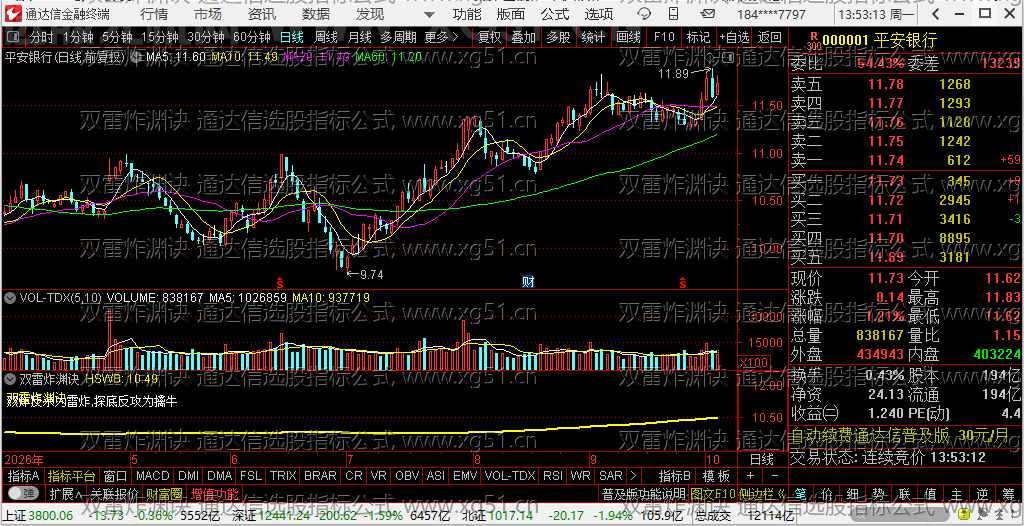The height and width of the screenshot is (526, 1024).
Task: Select the 15分钟 period
Action: click(159, 37)
